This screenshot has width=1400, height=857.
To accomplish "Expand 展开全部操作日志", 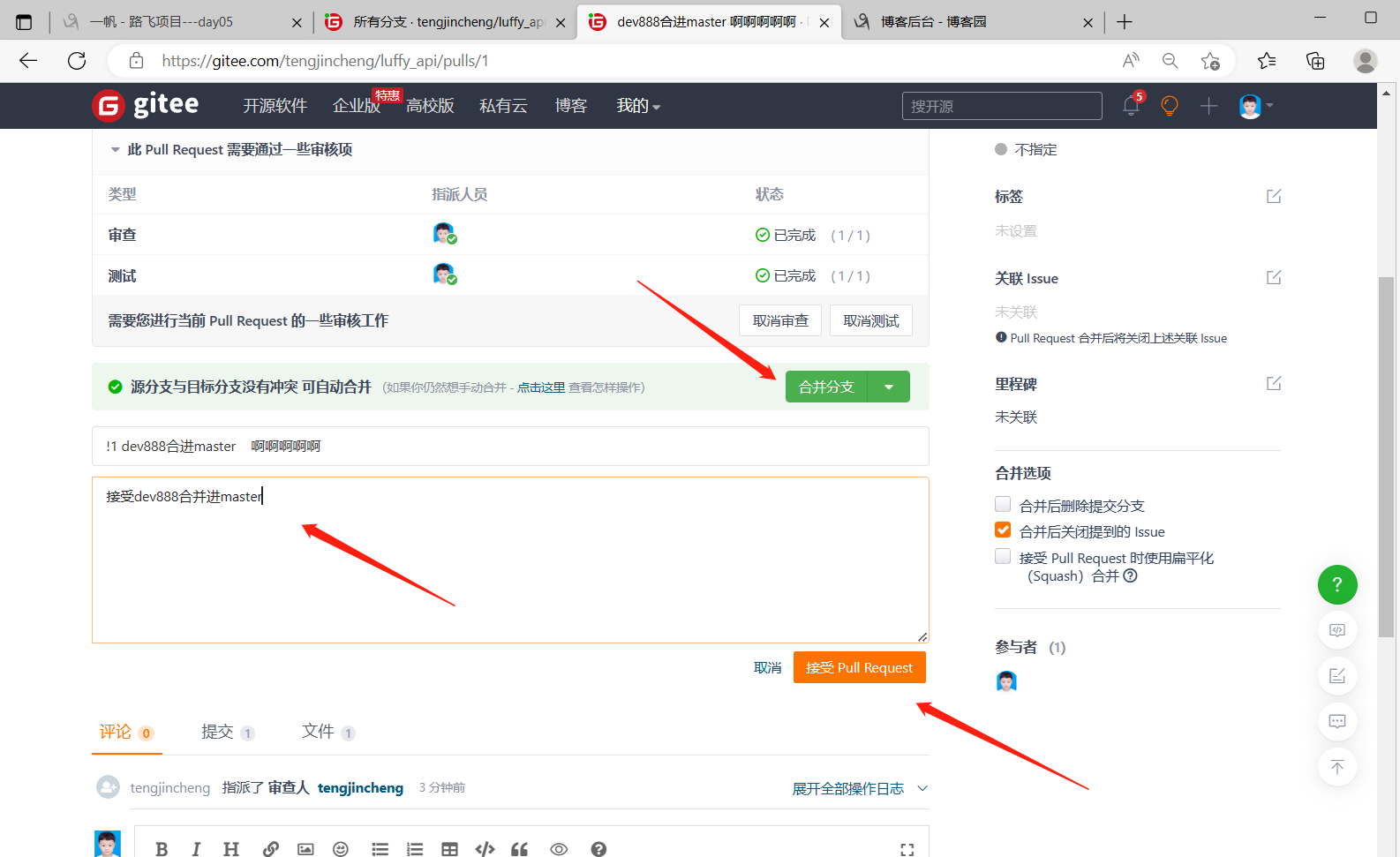I will click(860, 788).
